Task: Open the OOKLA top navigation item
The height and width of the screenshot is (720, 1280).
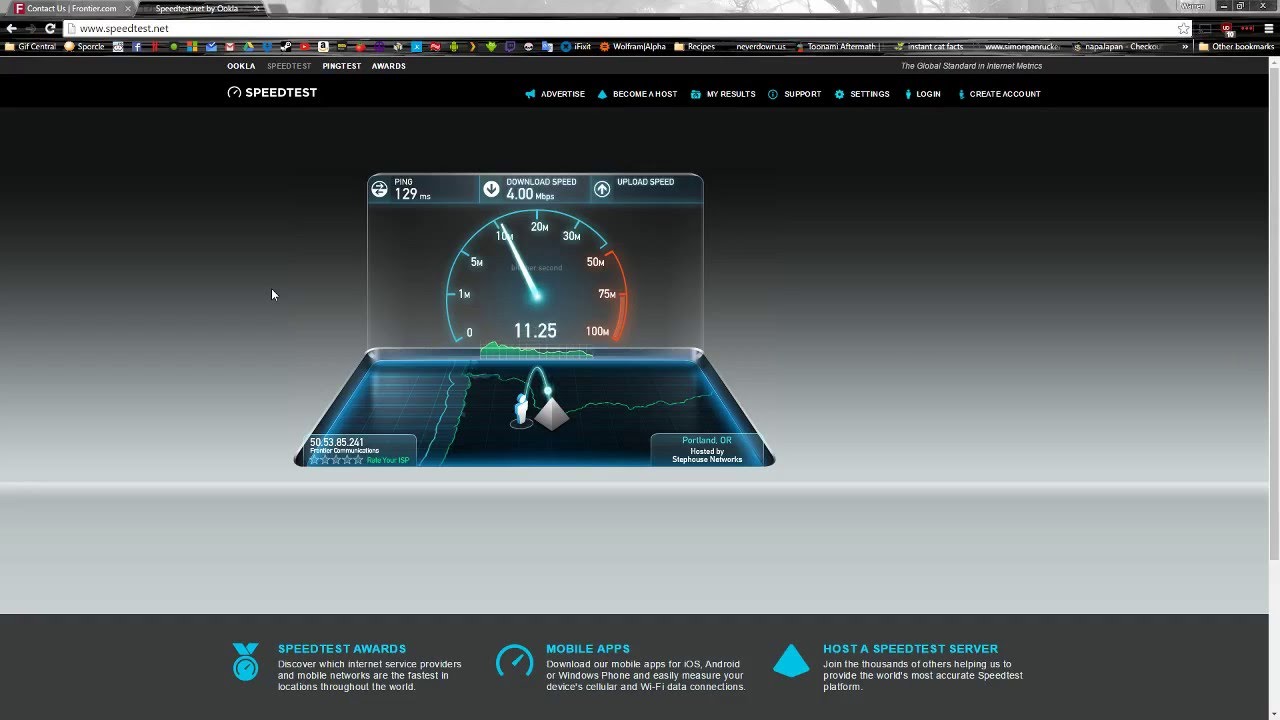Action: tap(241, 66)
